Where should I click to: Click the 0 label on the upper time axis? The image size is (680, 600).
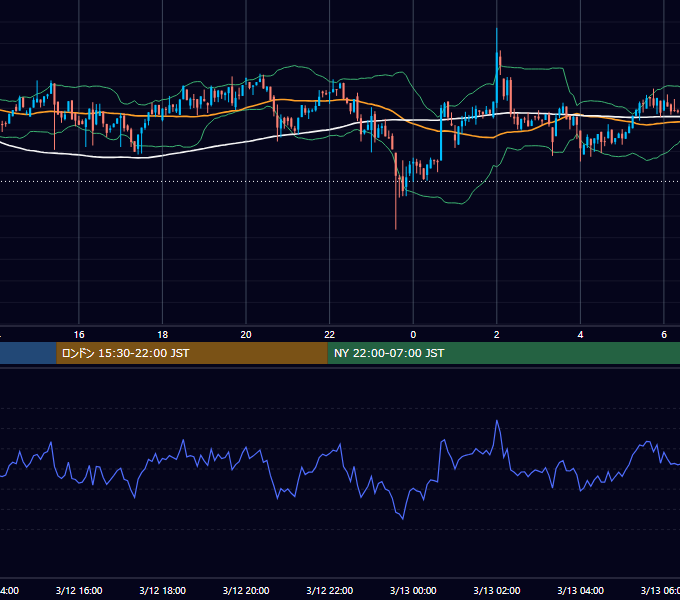pos(413,335)
